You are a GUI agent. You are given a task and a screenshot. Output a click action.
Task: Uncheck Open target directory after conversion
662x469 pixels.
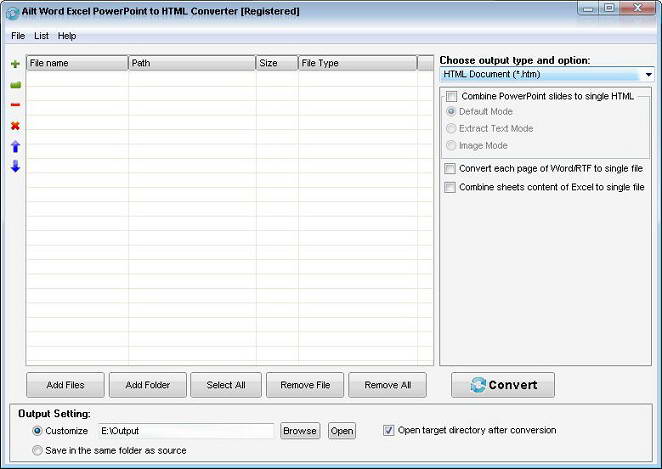[388, 430]
